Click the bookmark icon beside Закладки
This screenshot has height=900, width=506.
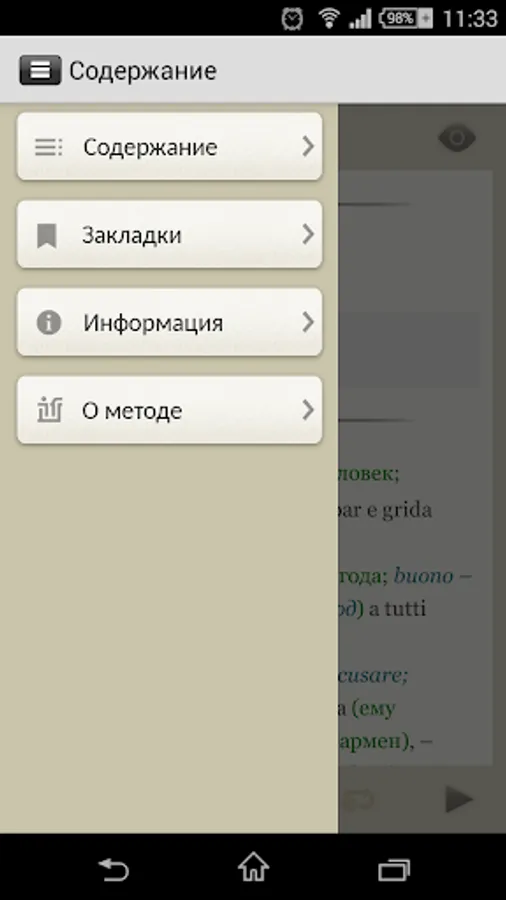click(x=46, y=235)
